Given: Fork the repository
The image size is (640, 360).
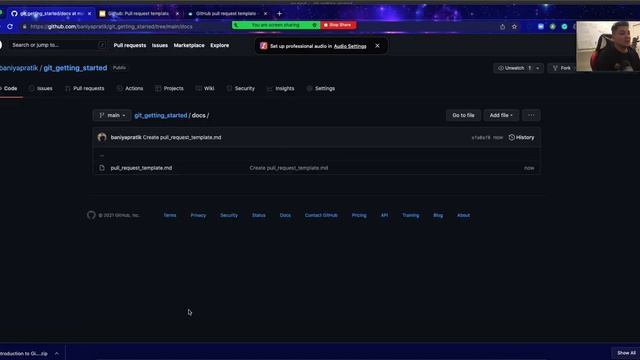Looking at the screenshot, I should [x=562, y=68].
